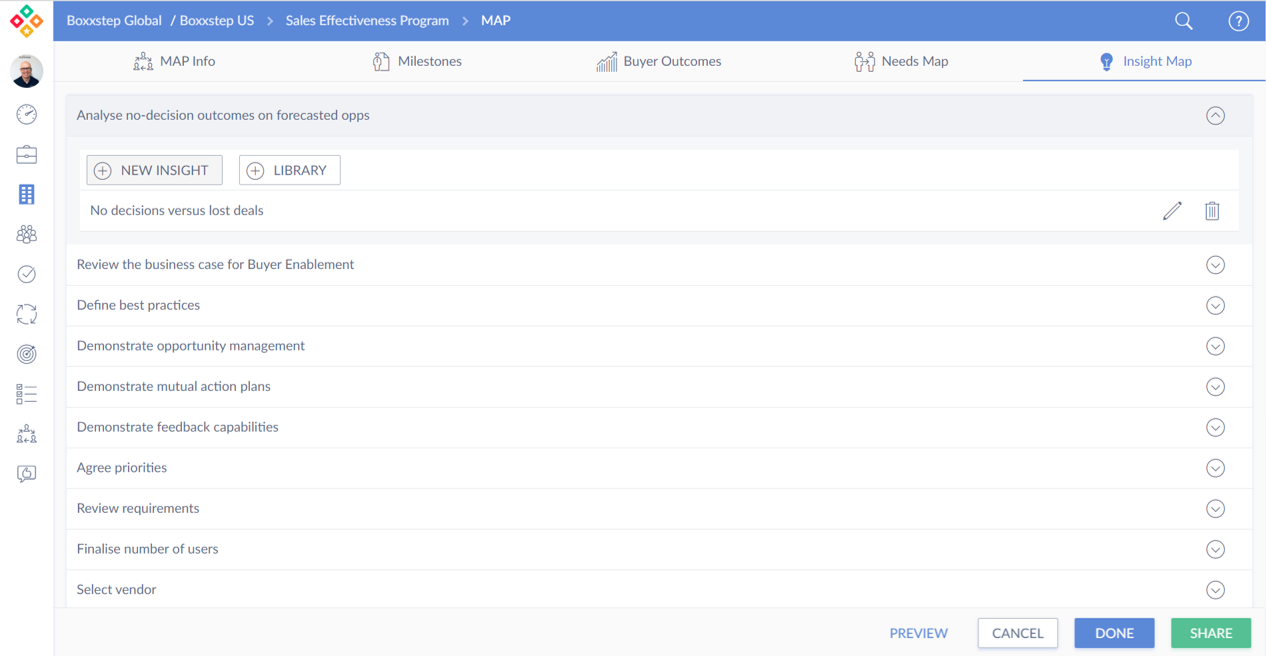This screenshot has height=656, width=1266.
Task: Select the building icon in sidebar
Action: (x=27, y=194)
